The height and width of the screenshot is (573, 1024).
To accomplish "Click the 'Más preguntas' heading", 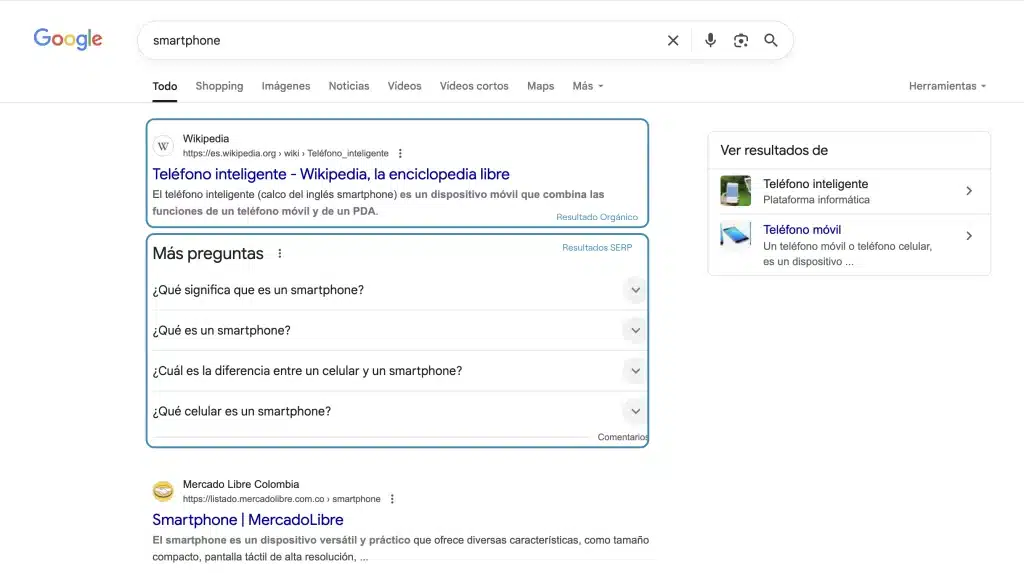I will point(208,254).
